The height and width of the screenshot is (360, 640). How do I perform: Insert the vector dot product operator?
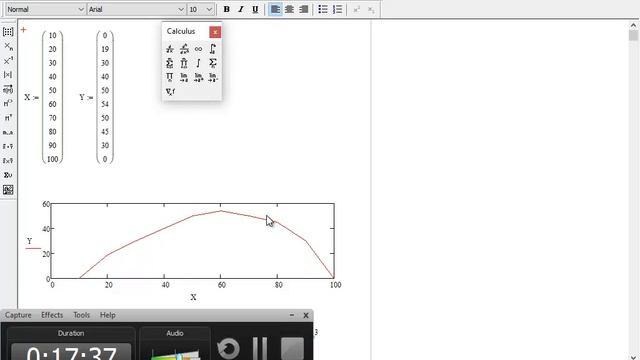(8, 147)
